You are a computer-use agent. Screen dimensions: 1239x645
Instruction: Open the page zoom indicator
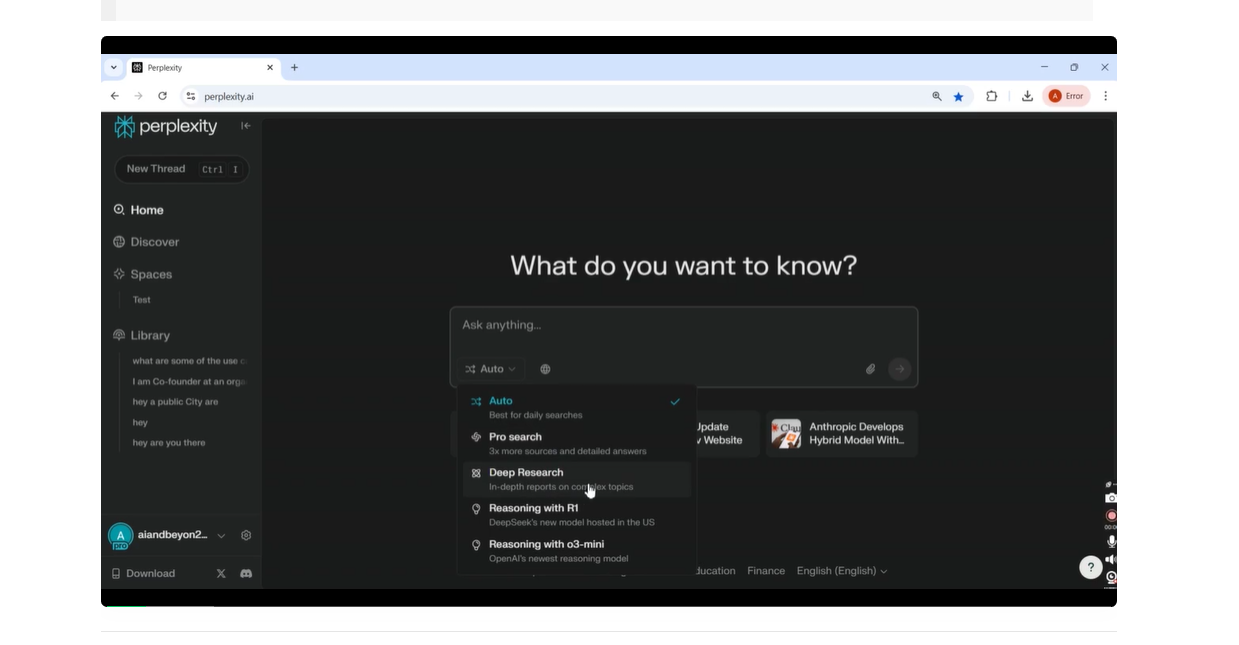937,96
